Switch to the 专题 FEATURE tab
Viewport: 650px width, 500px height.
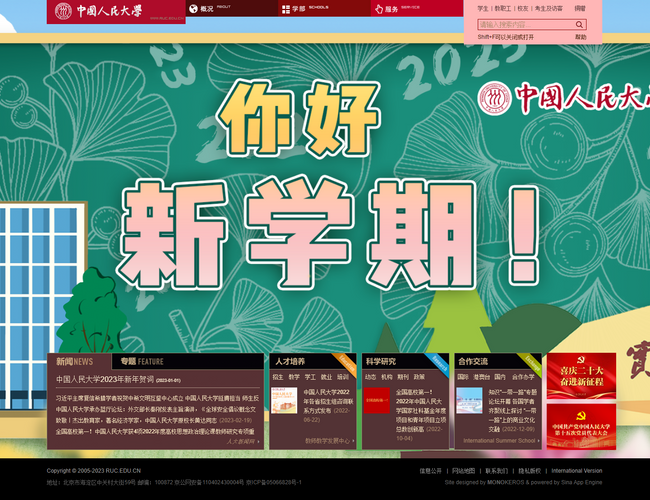(142, 361)
